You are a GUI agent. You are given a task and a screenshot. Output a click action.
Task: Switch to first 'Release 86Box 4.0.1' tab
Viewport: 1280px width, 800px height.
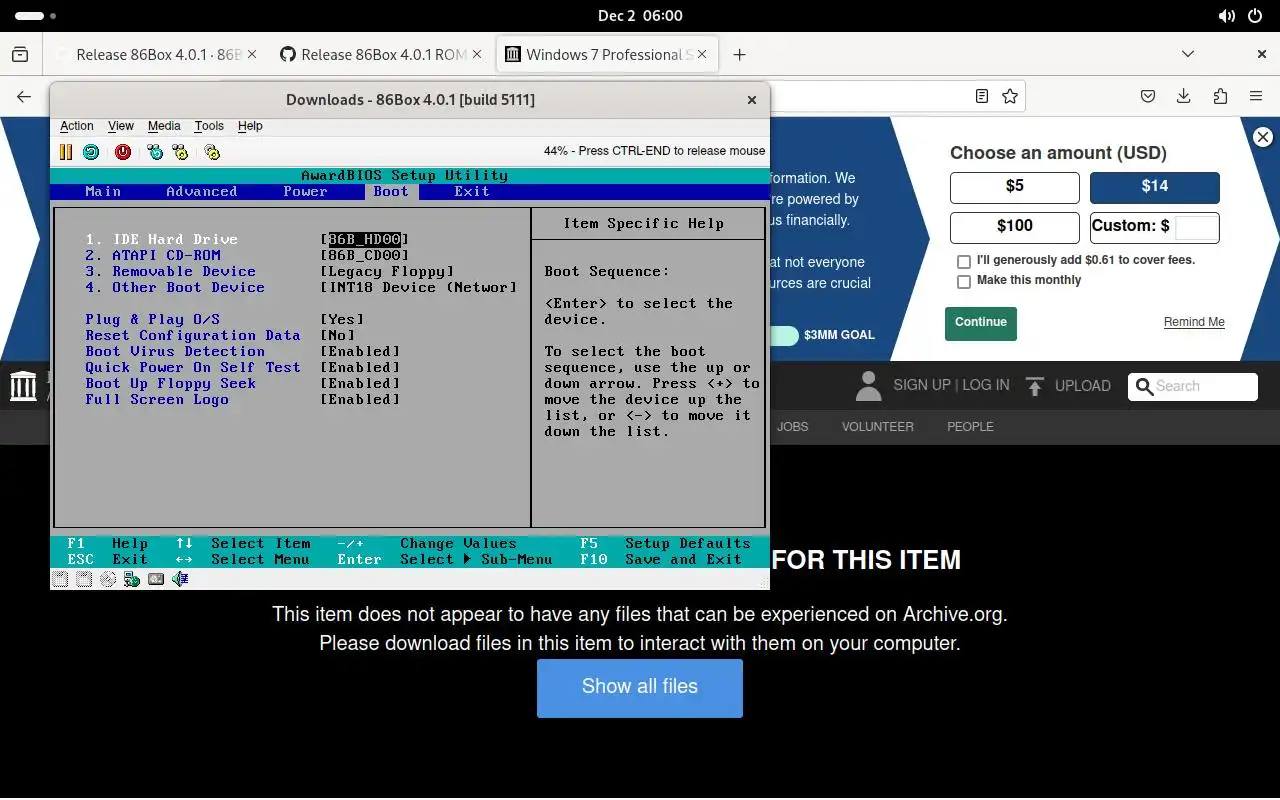coord(158,54)
